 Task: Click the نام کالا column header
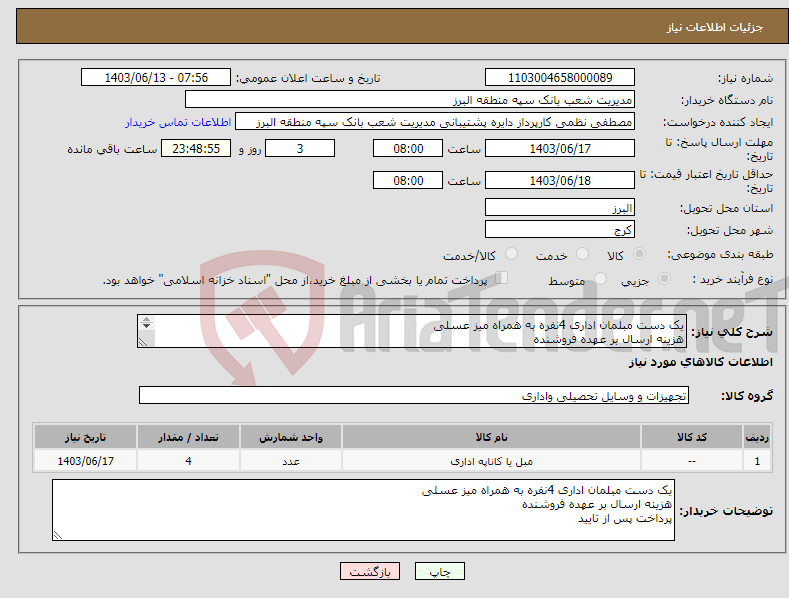coord(491,437)
